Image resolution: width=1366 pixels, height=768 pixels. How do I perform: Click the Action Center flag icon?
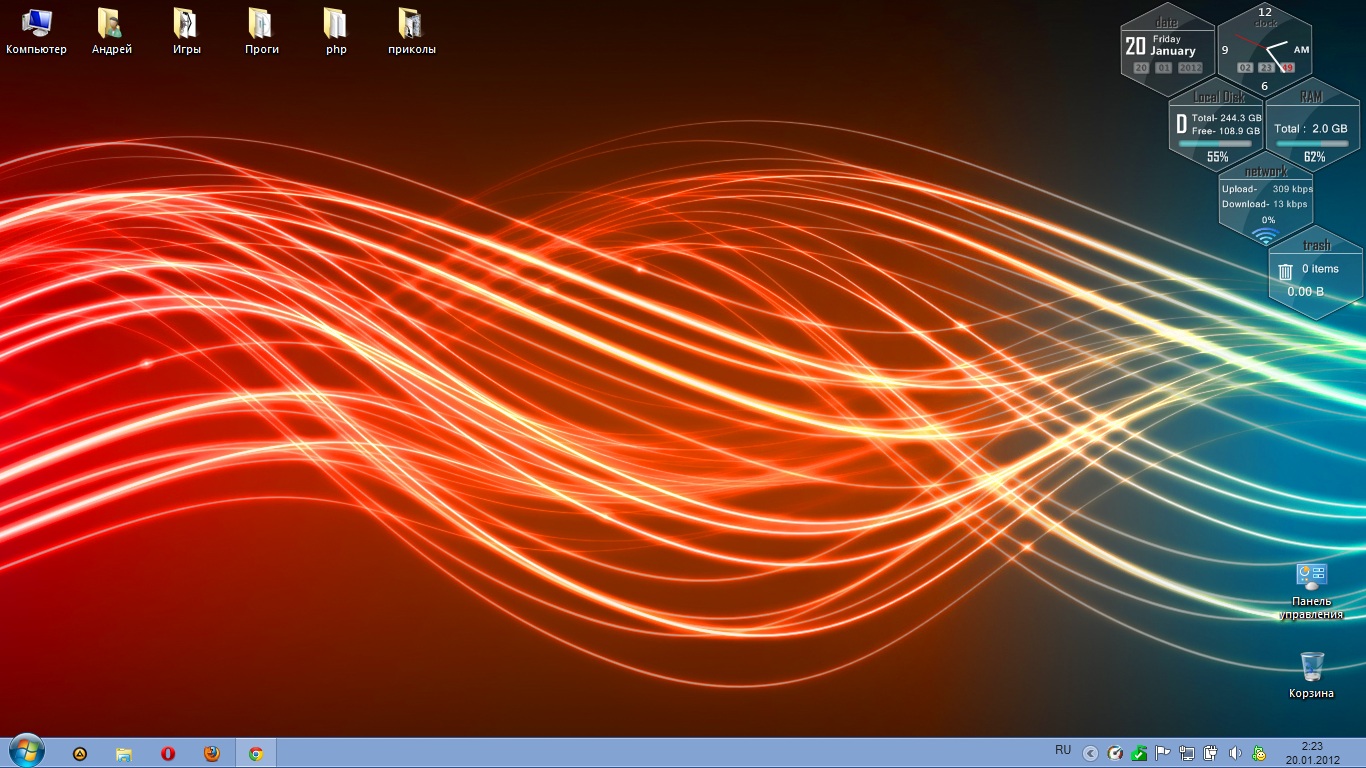pyautogui.click(x=1163, y=754)
